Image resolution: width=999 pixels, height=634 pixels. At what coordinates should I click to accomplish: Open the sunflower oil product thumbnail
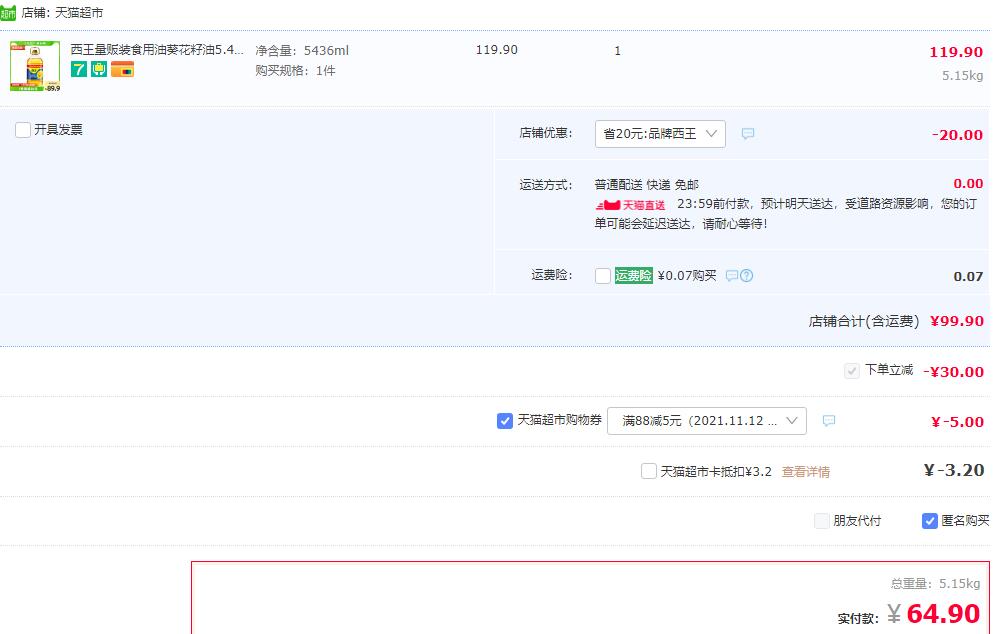click(x=35, y=66)
